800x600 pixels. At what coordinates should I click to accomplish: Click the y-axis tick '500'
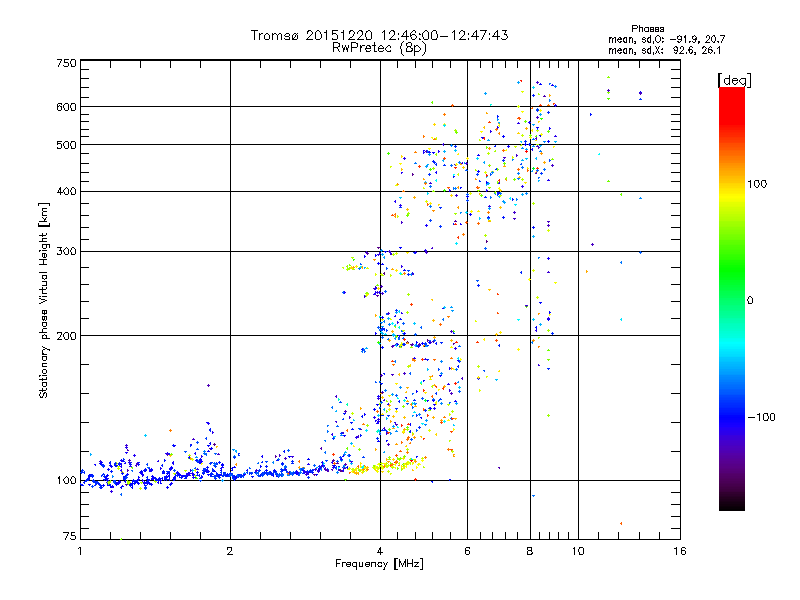[x=66, y=145]
